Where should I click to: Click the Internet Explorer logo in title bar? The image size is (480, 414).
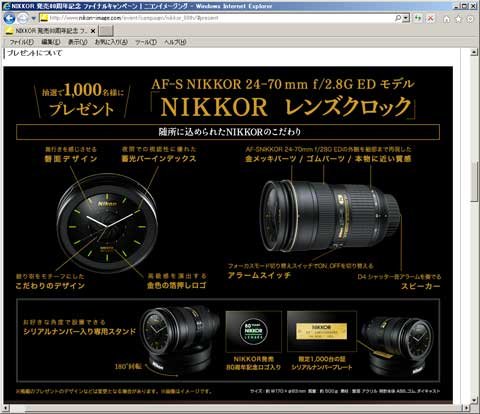tap(6, 6)
